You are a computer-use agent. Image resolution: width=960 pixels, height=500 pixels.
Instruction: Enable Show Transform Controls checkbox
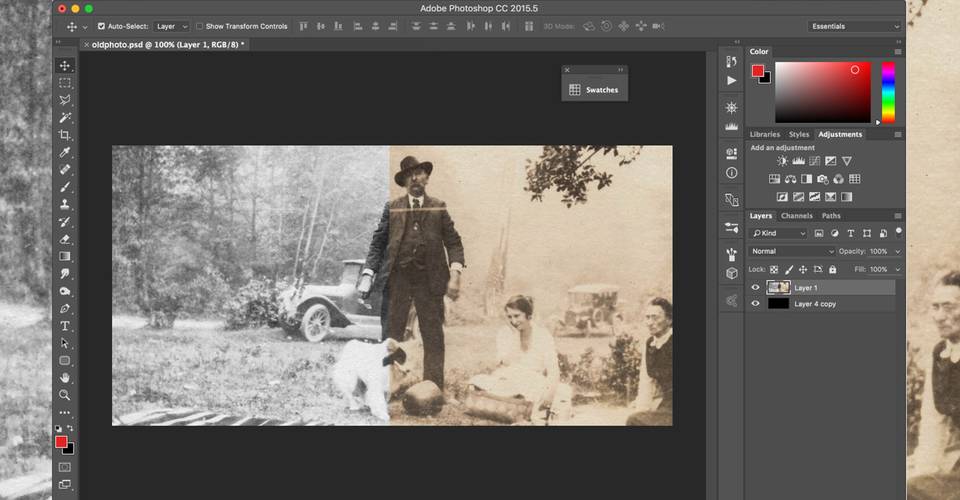point(200,26)
